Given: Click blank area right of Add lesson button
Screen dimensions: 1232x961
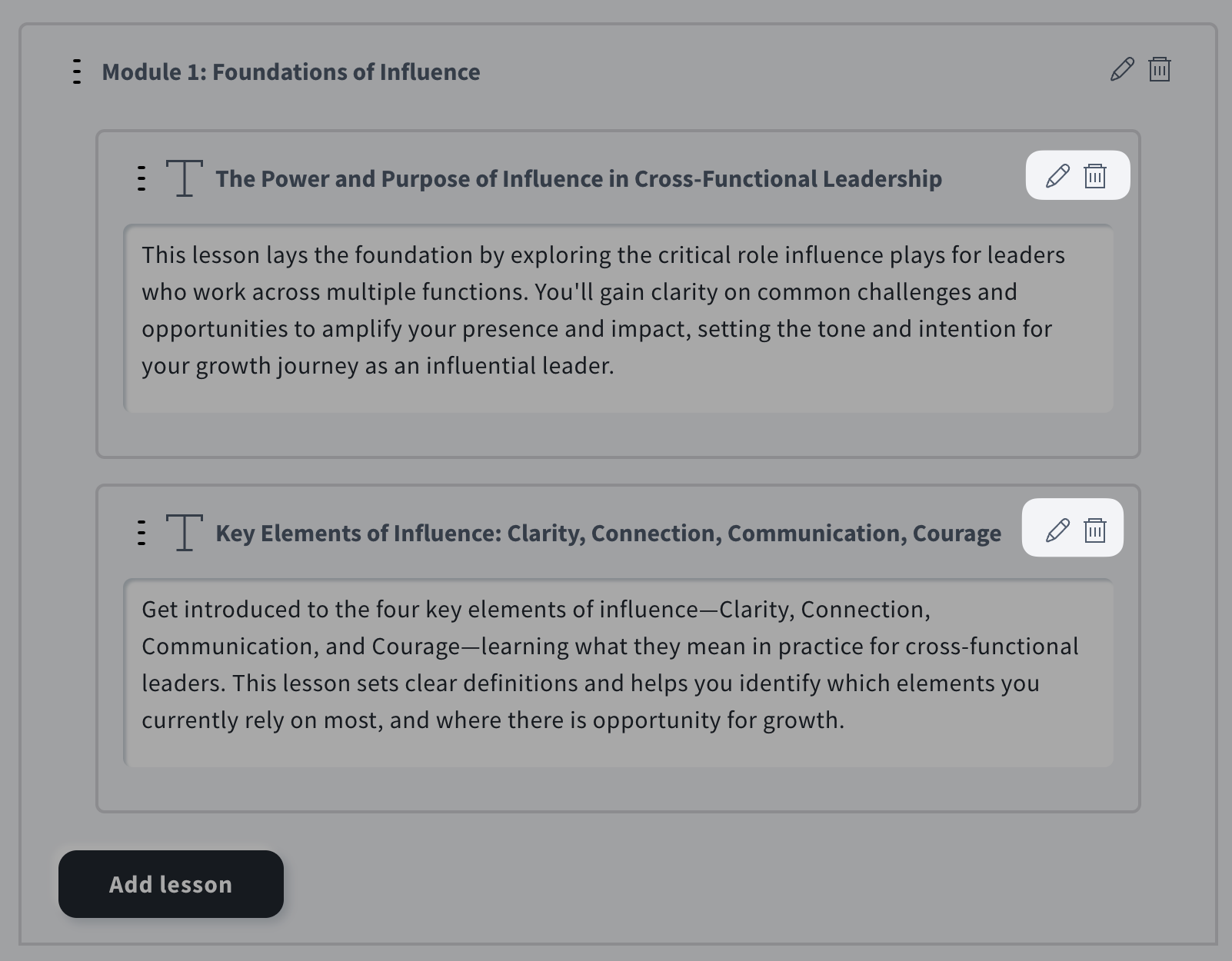Looking at the screenshot, I should [x=692, y=884].
